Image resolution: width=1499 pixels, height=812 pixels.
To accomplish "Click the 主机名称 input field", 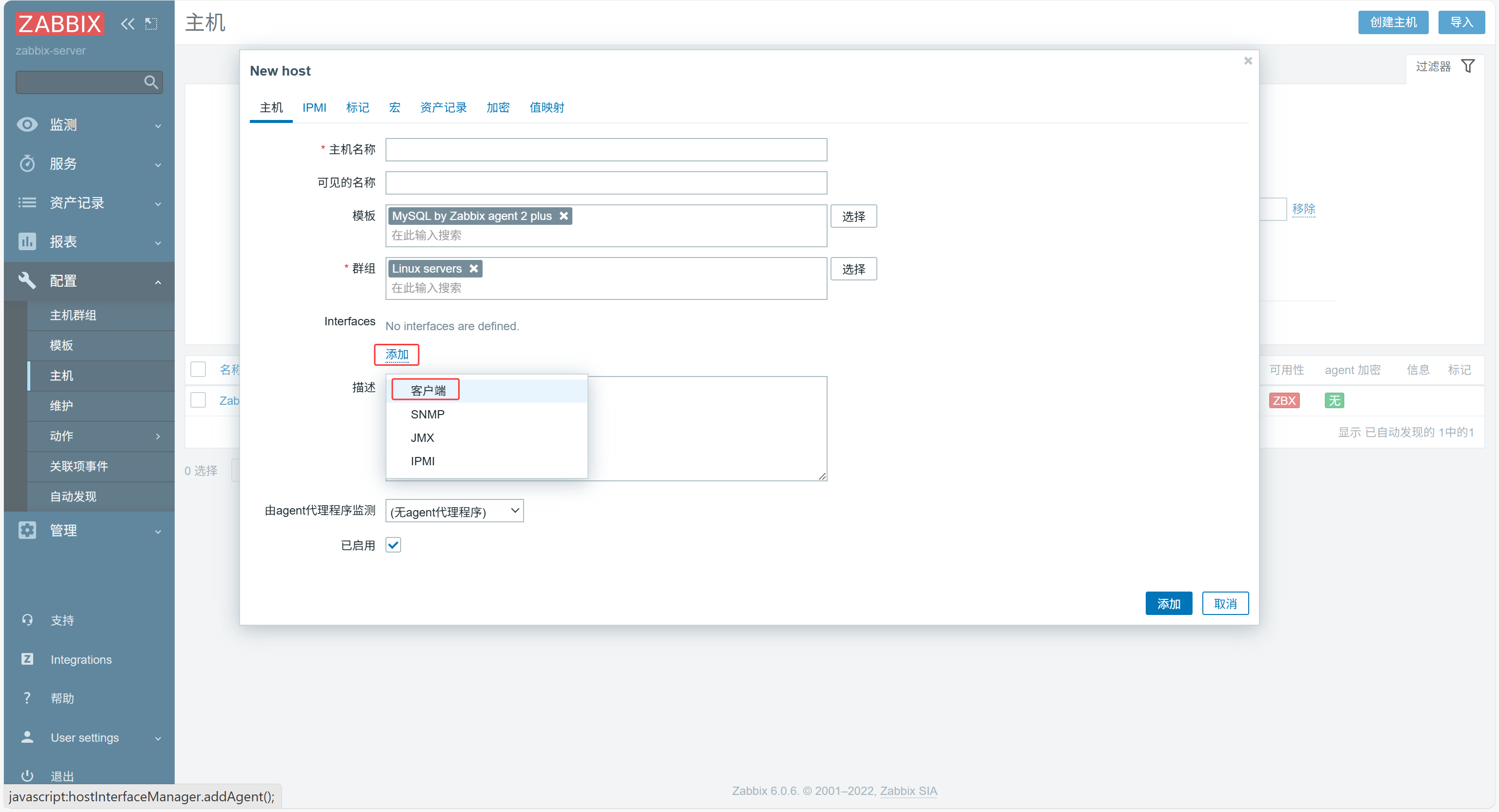I will click(606, 150).
